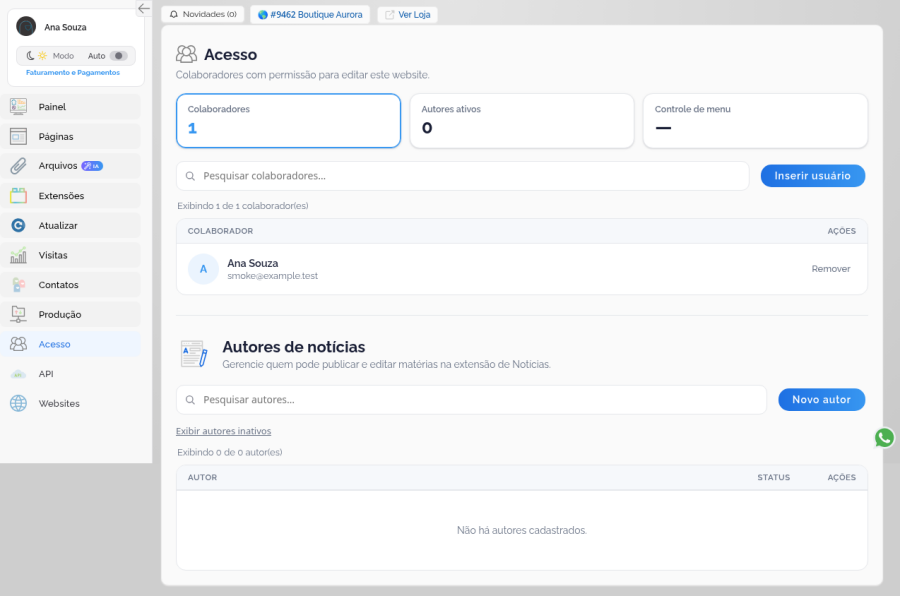Open the Ver Loja link

[408, 14]
